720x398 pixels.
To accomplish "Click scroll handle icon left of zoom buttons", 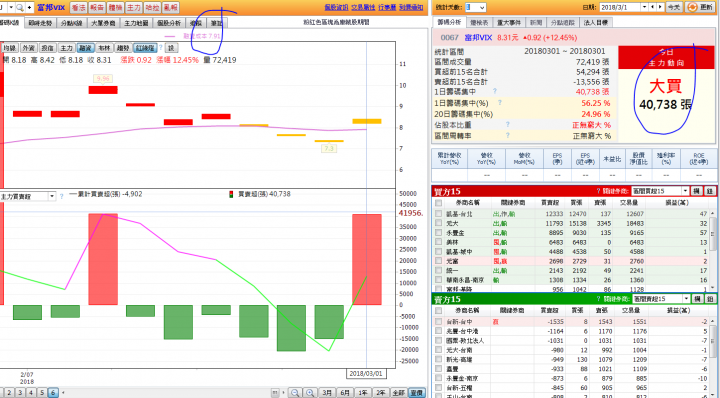I will (275, 393).
